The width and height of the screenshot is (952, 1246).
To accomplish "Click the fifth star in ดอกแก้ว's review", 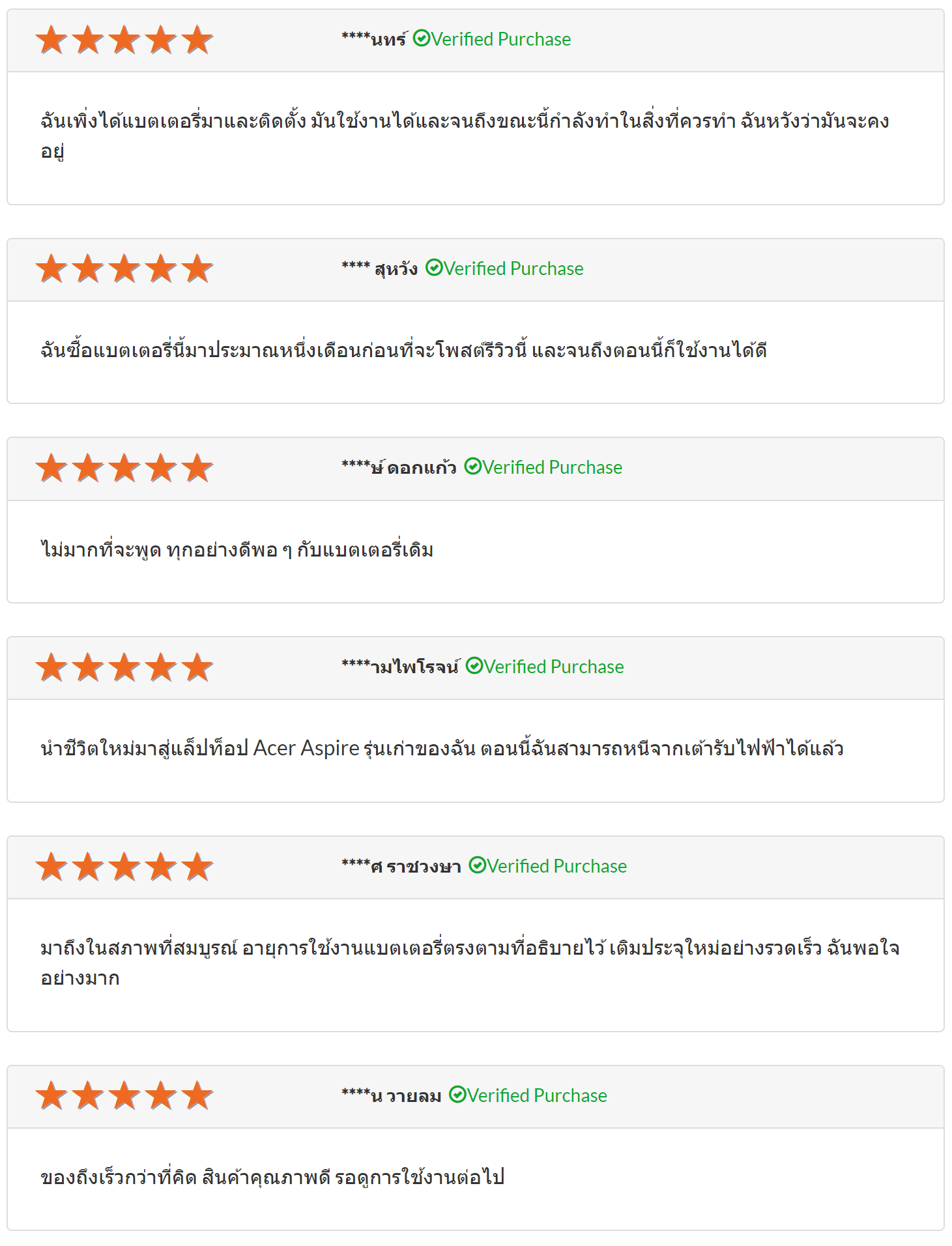I will [197, 468].
